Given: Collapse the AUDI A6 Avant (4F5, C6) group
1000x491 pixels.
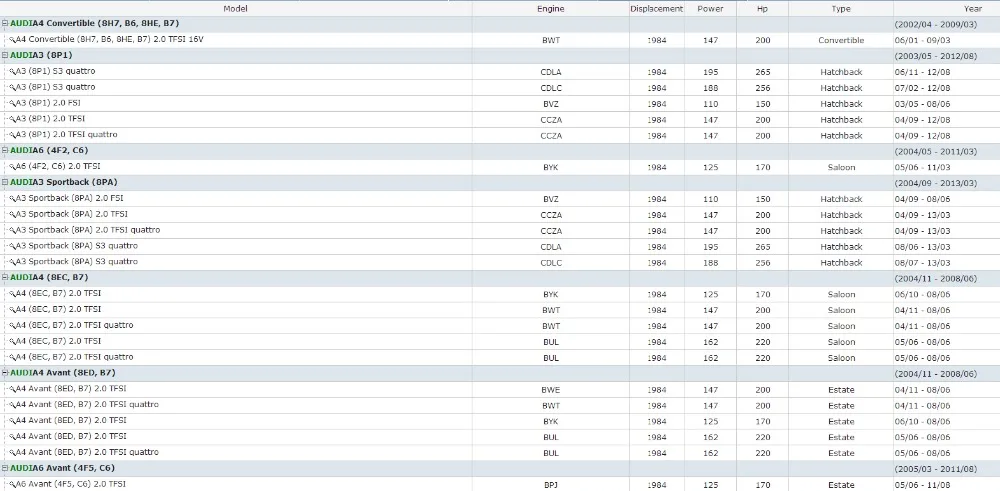Looking at the screenshot, I should coord(5,469).
